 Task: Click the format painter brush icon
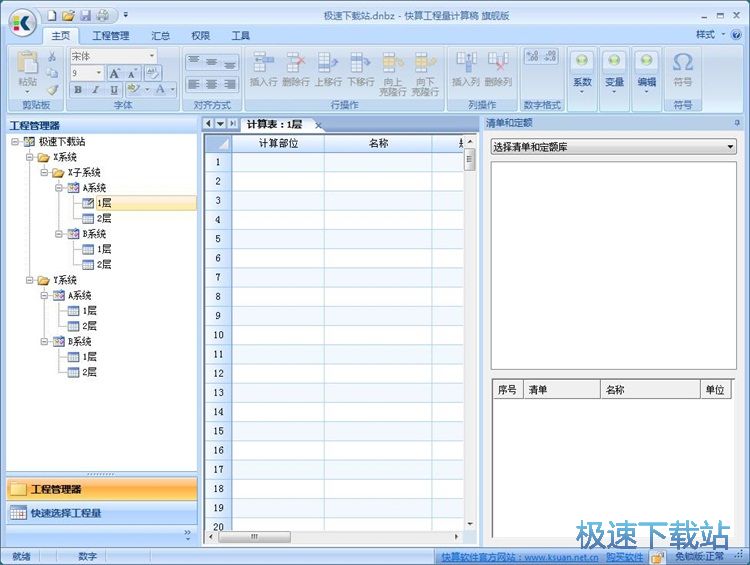[52, 89]
